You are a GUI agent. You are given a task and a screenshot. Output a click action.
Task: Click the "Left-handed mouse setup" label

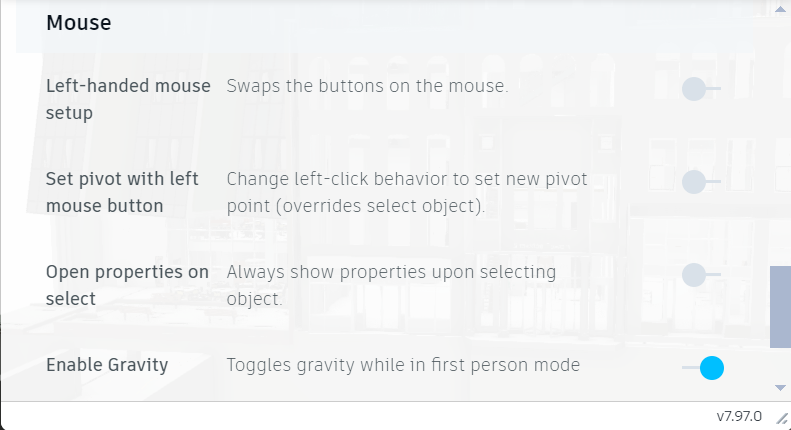pos(128,99)
